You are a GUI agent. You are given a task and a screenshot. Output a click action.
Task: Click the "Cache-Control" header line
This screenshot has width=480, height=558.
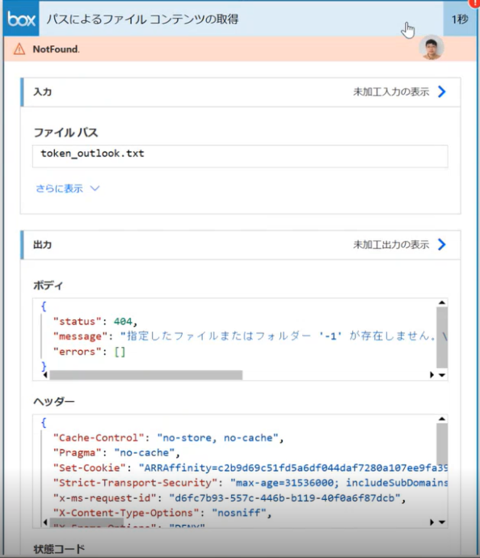168,438
